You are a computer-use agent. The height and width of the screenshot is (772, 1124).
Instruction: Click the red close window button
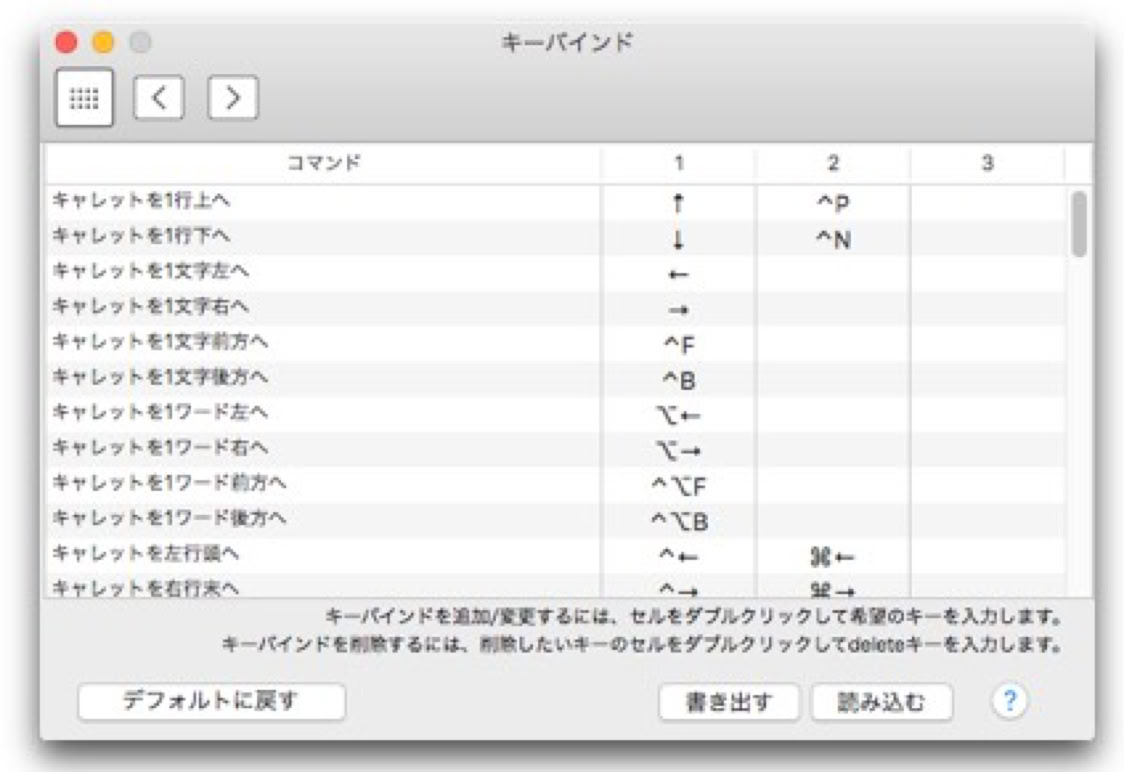pos(66,43)
